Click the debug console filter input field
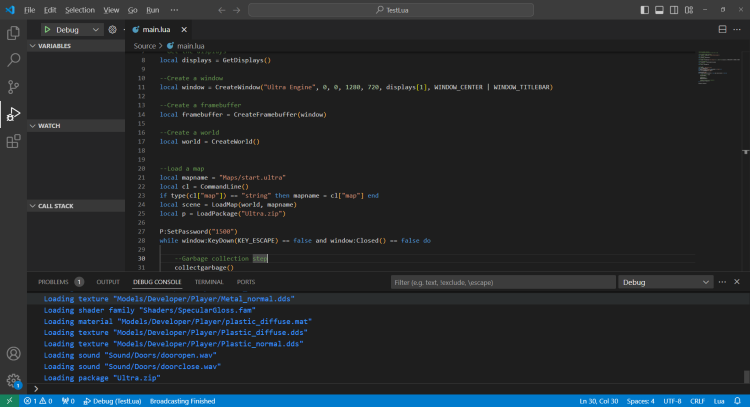This screenshot has width=750, height=407. coord(500,282)
